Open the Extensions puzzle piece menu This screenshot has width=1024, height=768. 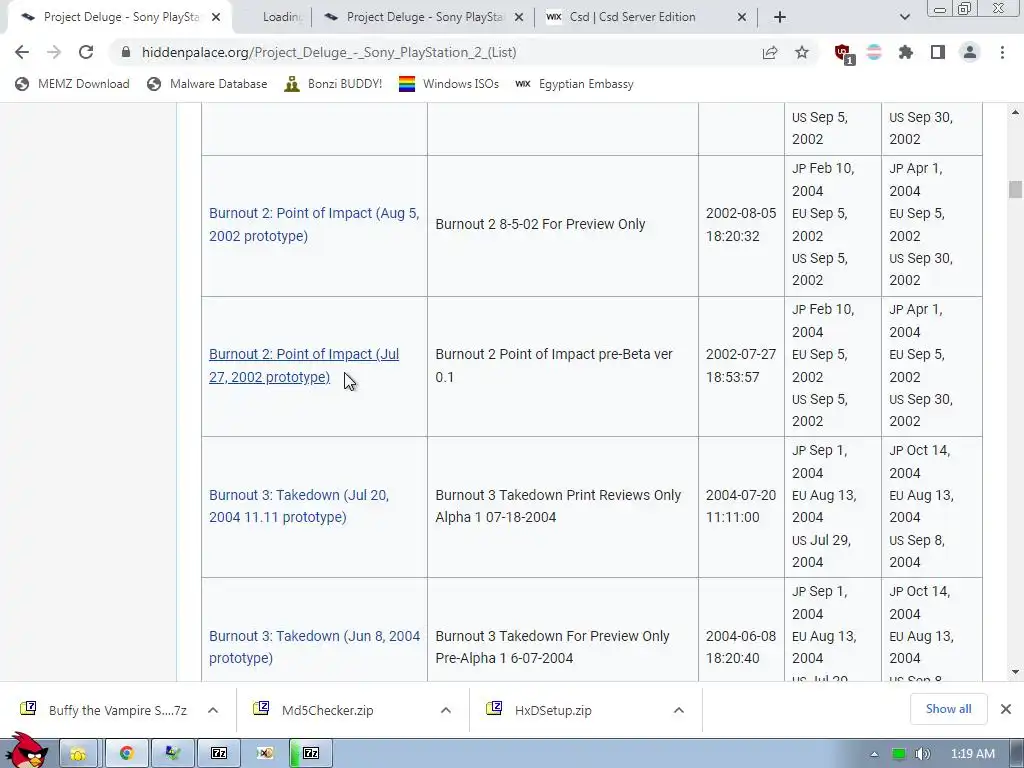tap(906, 52)
